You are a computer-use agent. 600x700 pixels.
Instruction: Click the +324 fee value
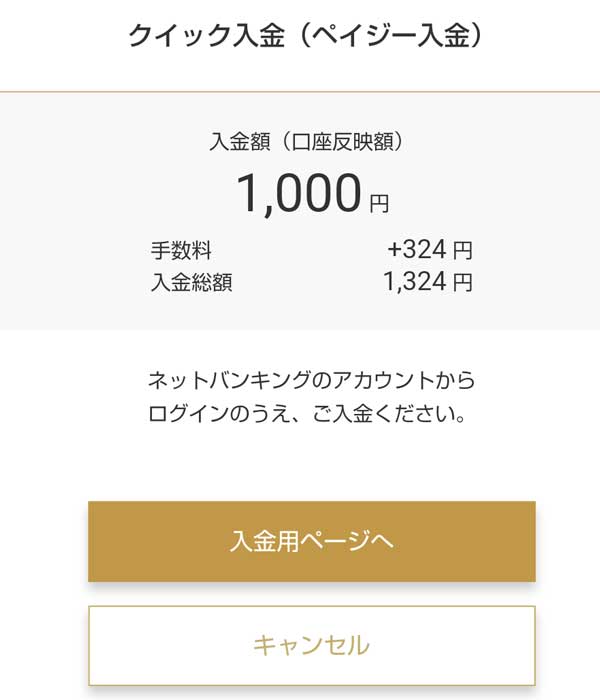[416, 250]
